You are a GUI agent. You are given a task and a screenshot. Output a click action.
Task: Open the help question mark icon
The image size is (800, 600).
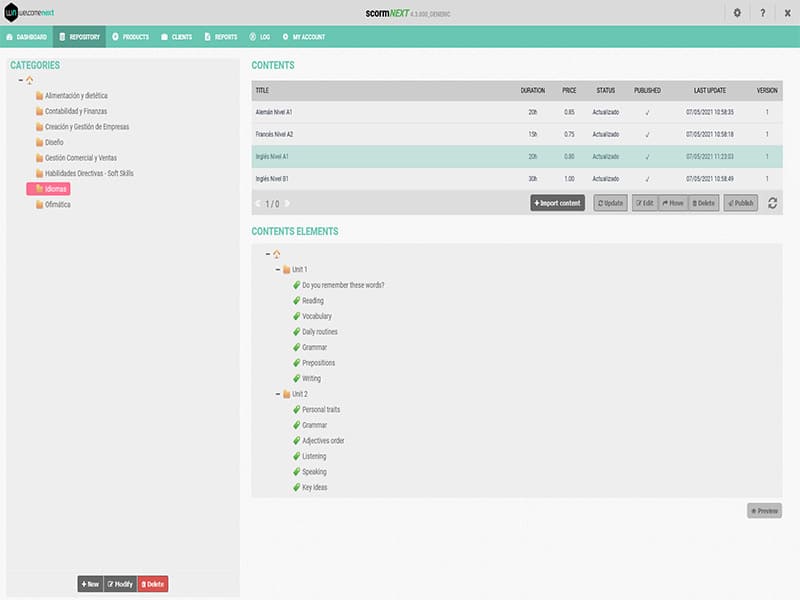tap(762, 13)
